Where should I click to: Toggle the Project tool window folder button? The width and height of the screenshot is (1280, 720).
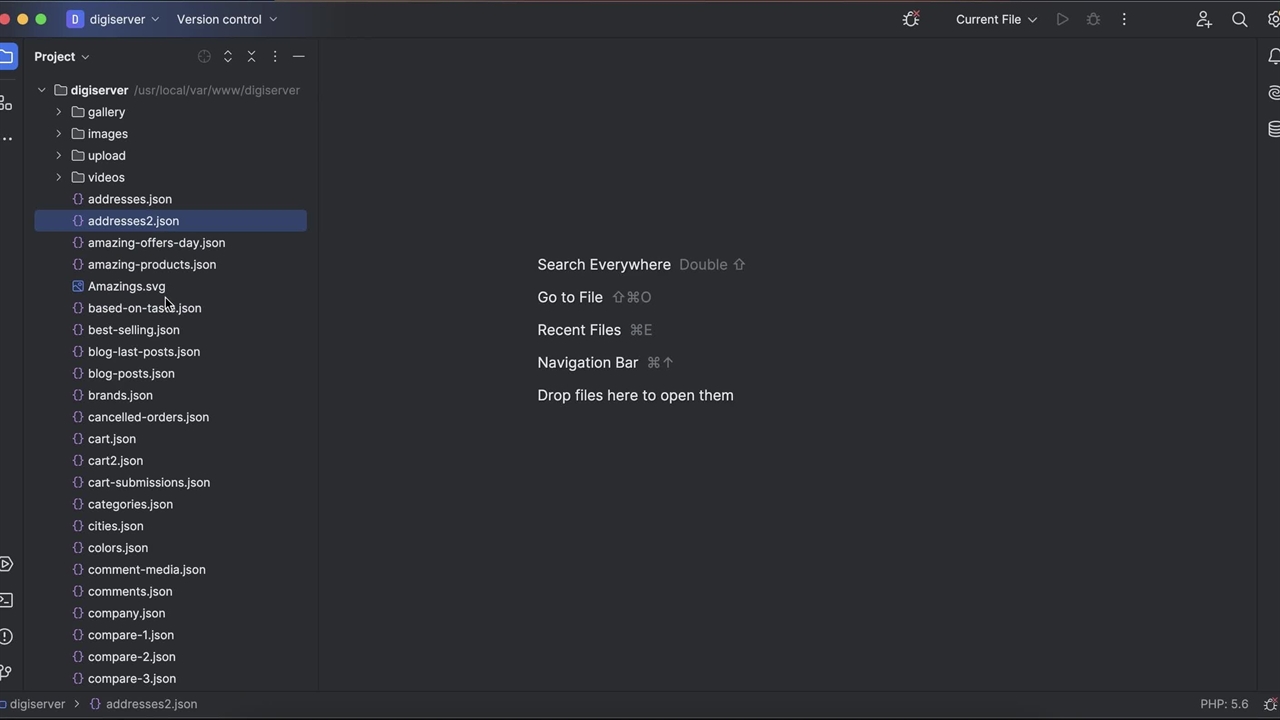(7, 57)
